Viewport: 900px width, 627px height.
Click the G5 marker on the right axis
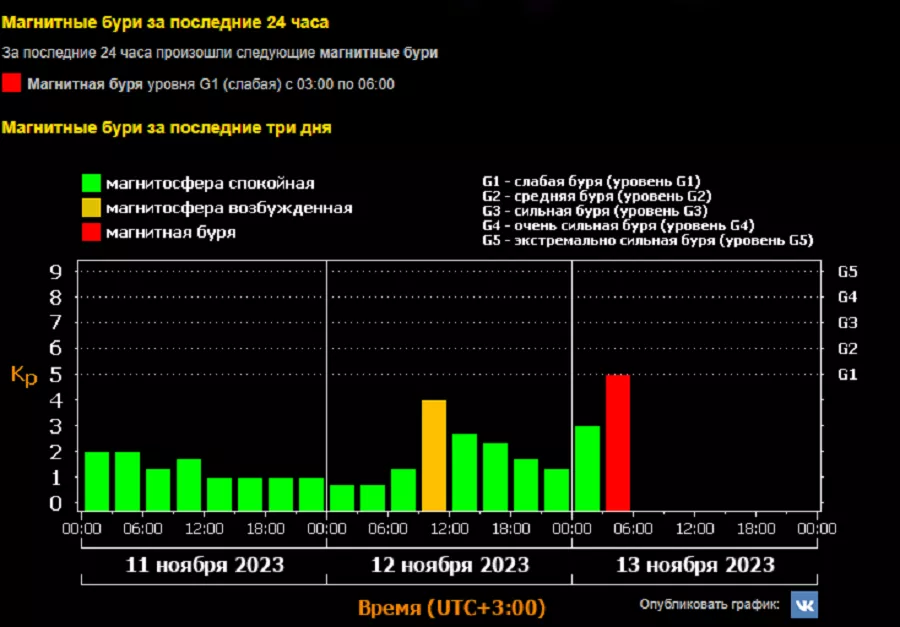coord(847,271)
